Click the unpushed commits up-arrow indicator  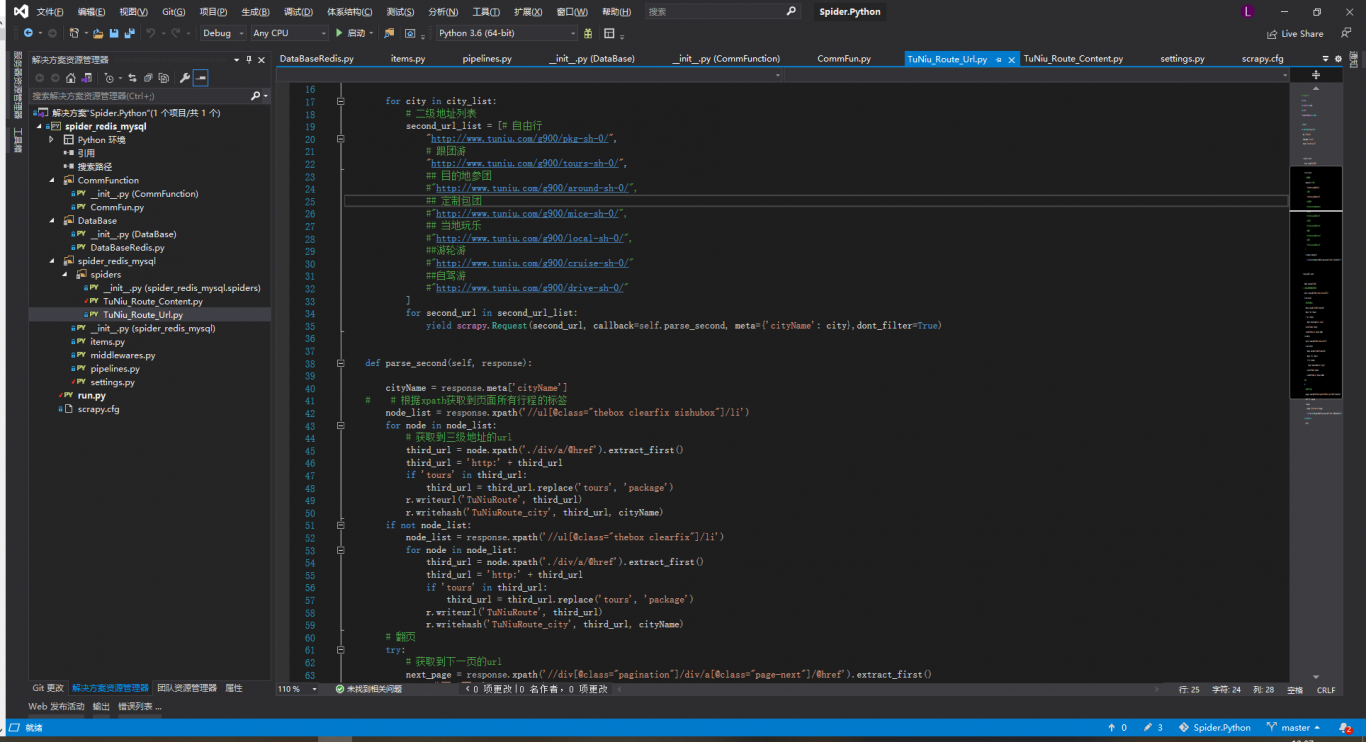[1117, 728]
